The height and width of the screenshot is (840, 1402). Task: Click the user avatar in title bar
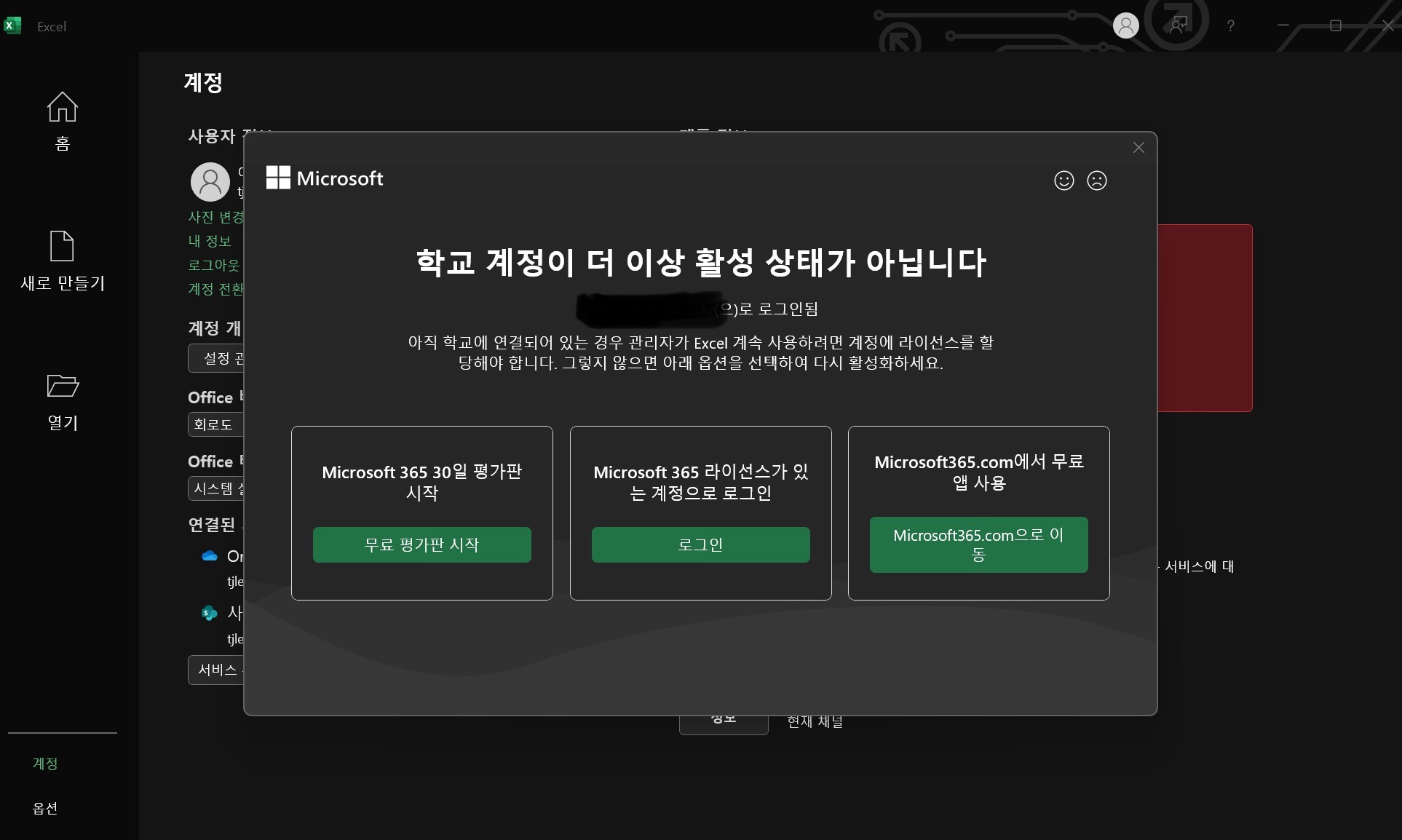(1125, 25)
